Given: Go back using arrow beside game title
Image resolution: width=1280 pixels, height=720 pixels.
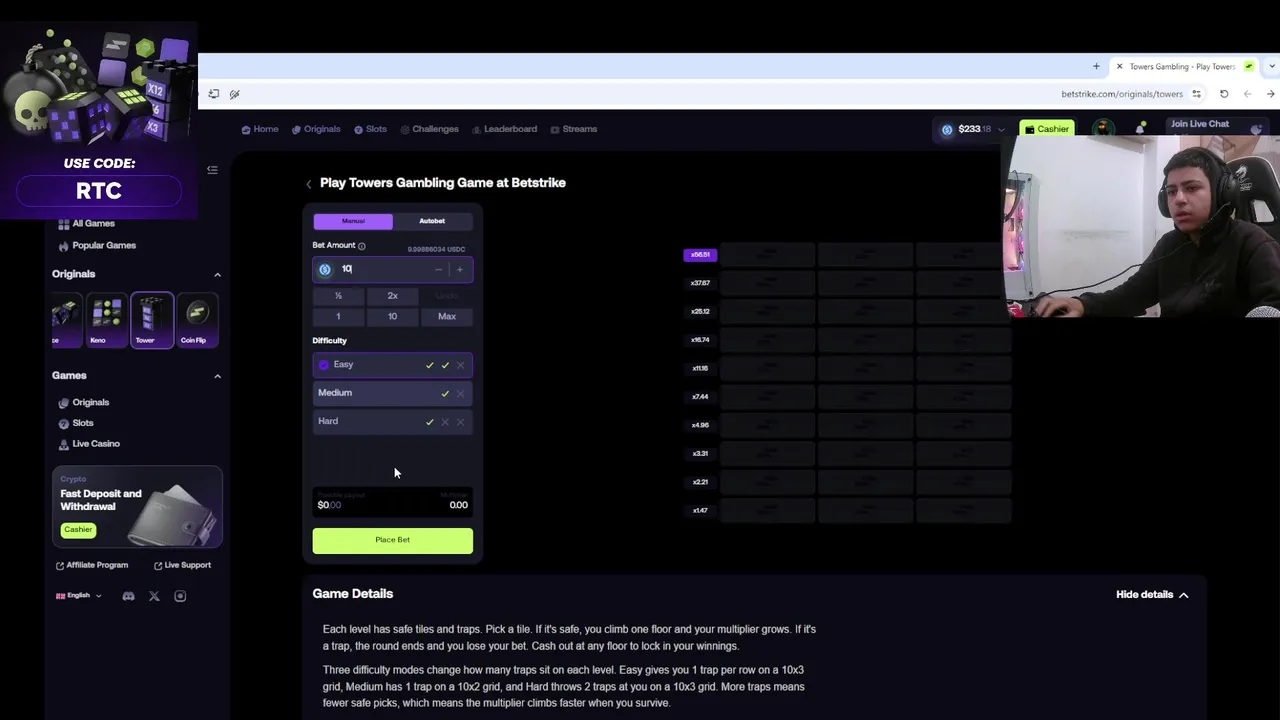Looking at the screenshot, I should [x=309, y=184].
